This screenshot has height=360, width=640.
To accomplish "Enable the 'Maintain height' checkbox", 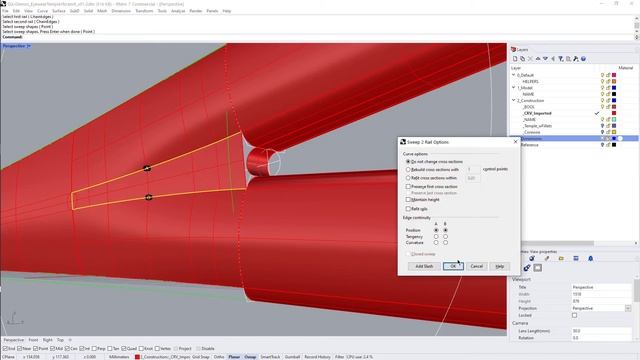I will point(408,200).
